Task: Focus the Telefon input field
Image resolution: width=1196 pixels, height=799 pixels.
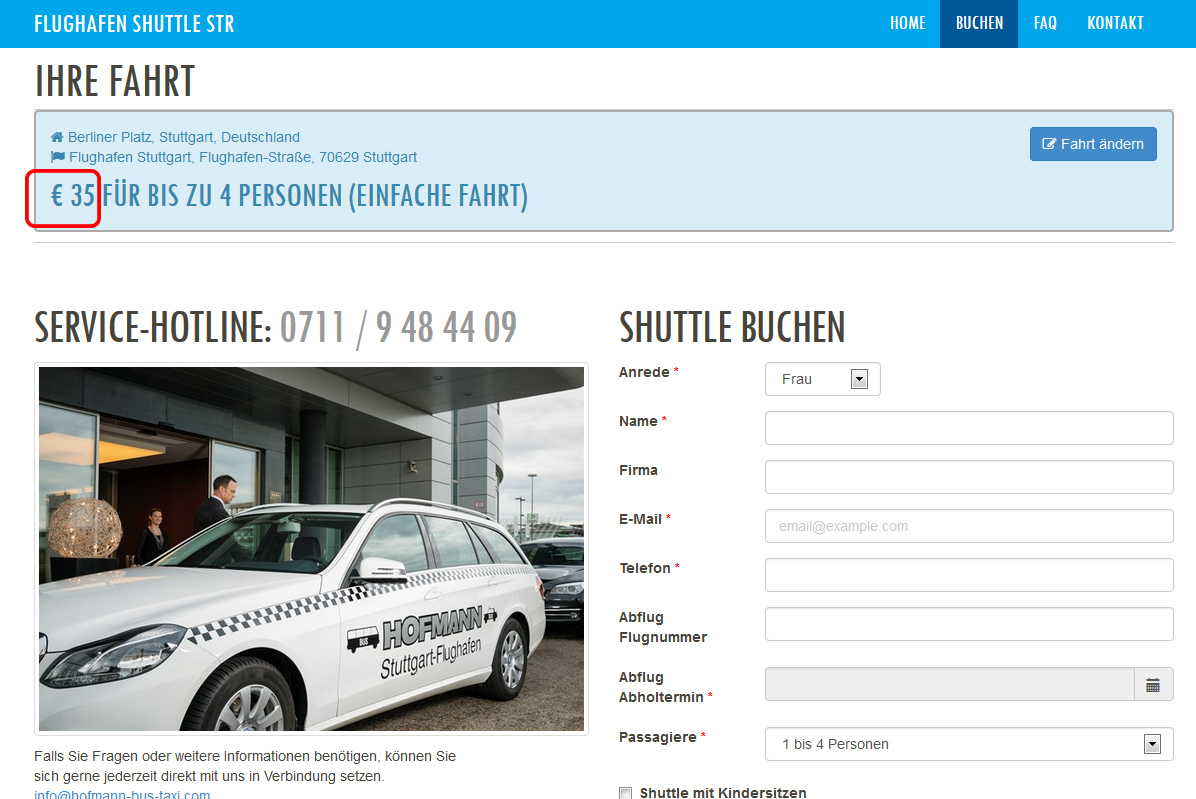Action: click(x=969, y=575)
